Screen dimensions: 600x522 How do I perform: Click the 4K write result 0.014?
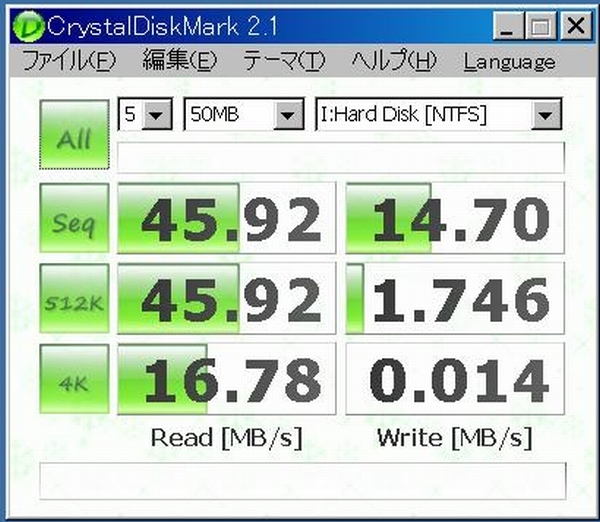[455, 378]
